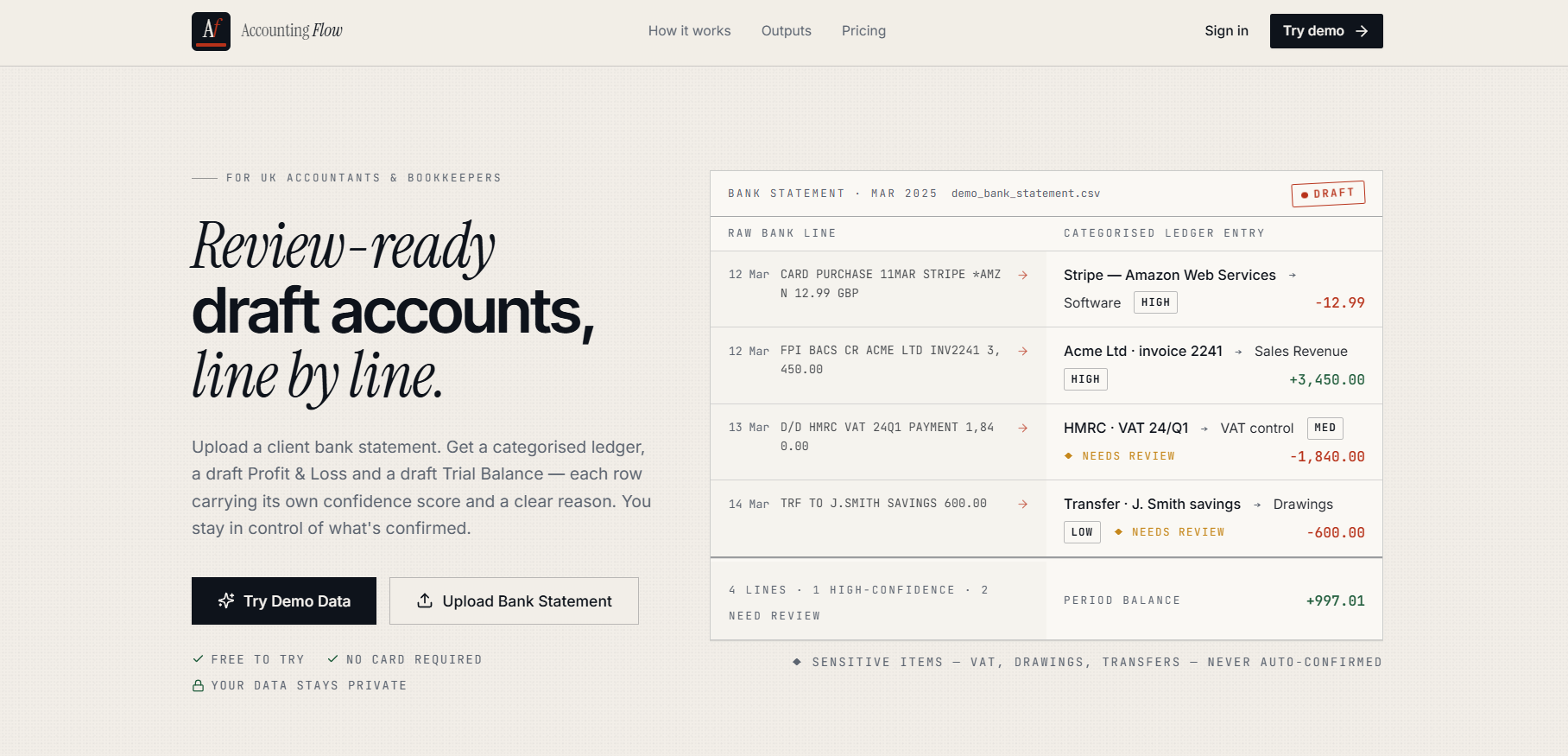This screenshot has width=1568, height=756.
Task: Click the Drawings category
Action: [x=1303, y=504]
